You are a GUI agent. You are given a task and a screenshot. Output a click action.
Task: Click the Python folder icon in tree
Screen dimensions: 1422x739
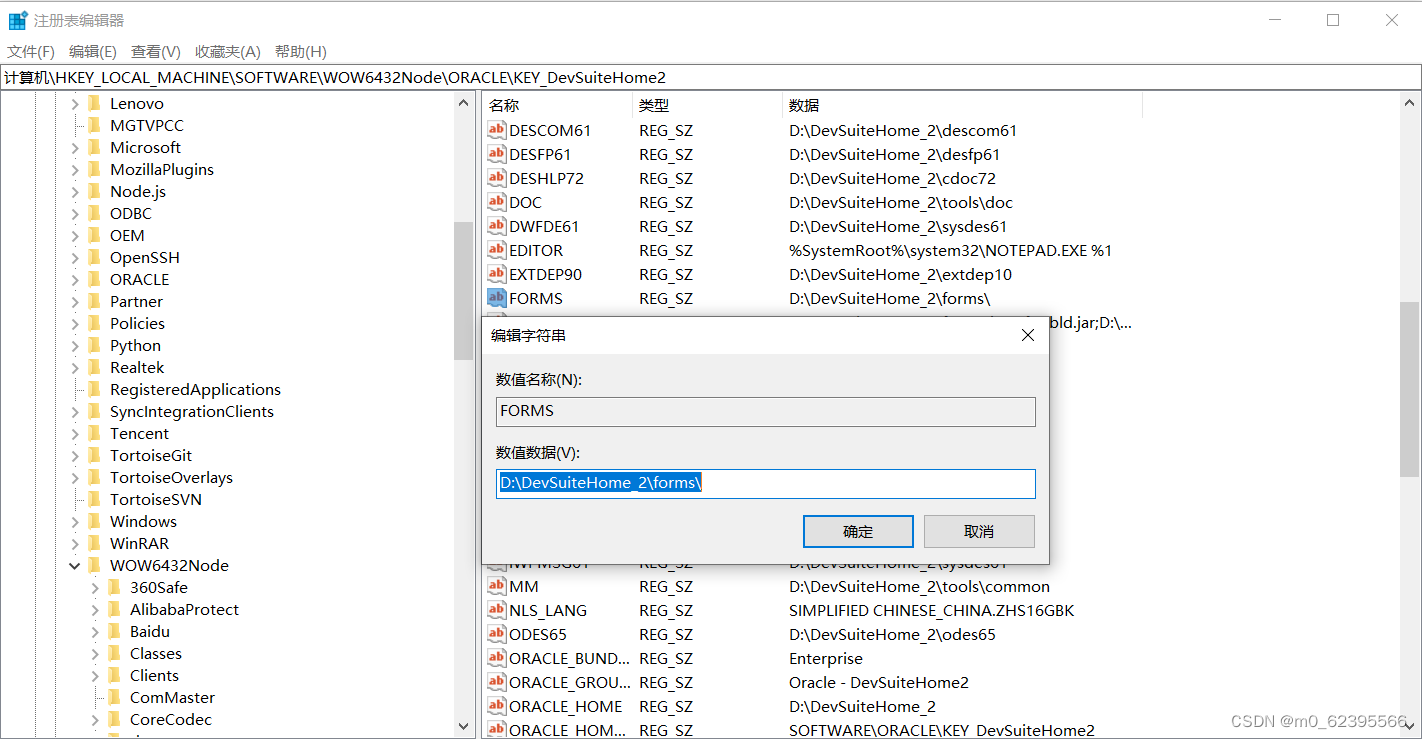94,345
